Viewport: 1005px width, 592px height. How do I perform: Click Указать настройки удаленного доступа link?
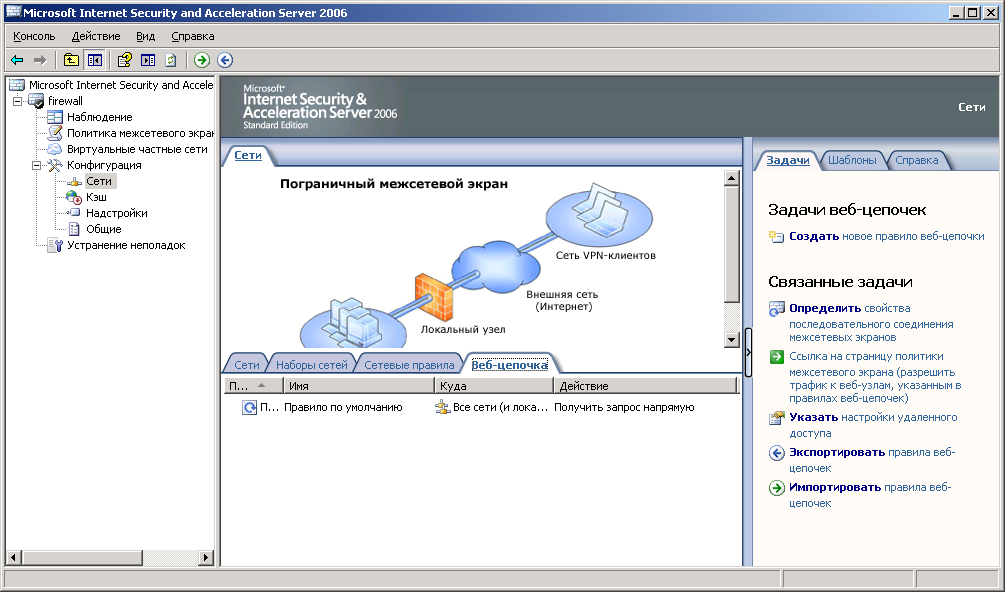tap(873, 425)
